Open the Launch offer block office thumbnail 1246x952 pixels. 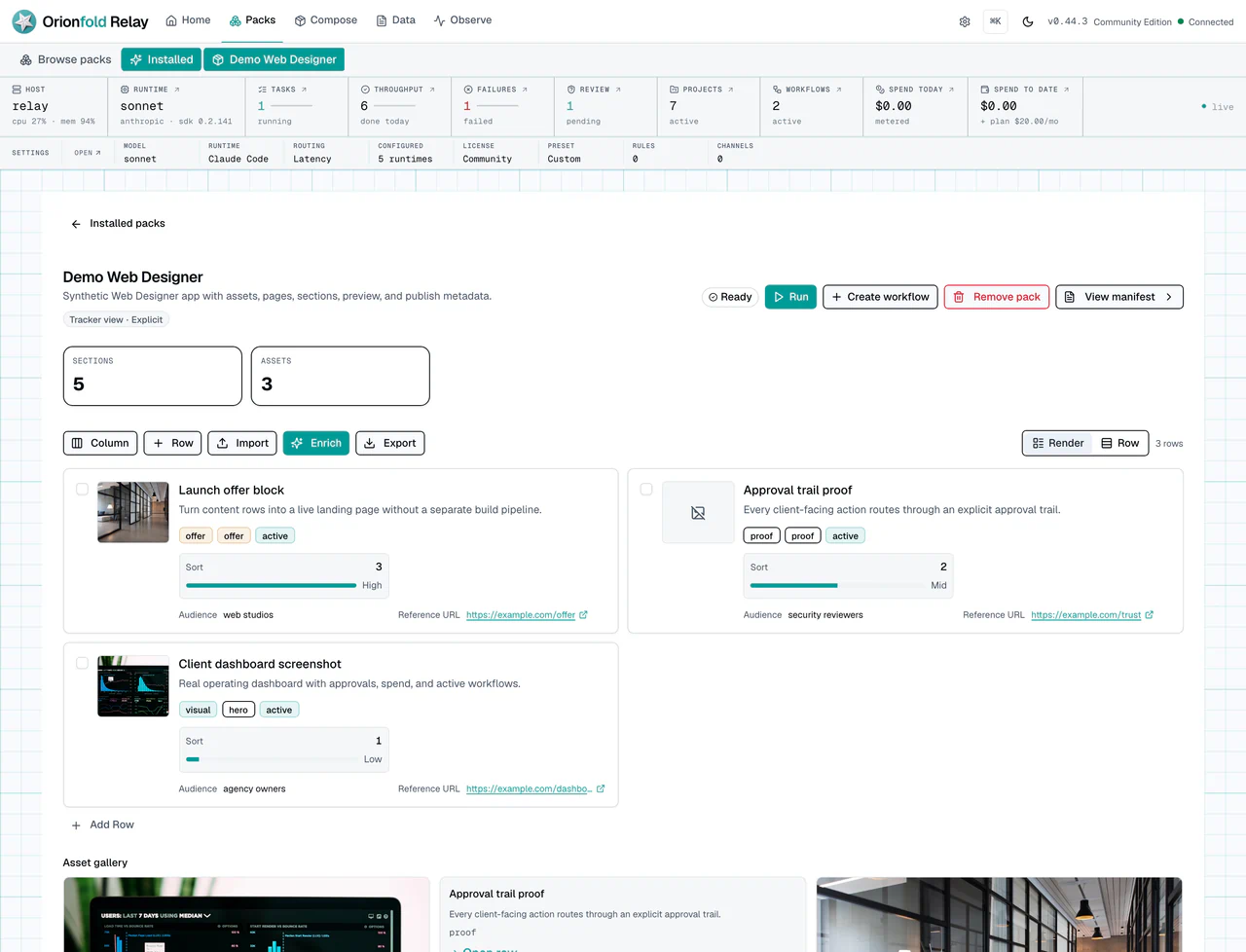coord(133,512)
